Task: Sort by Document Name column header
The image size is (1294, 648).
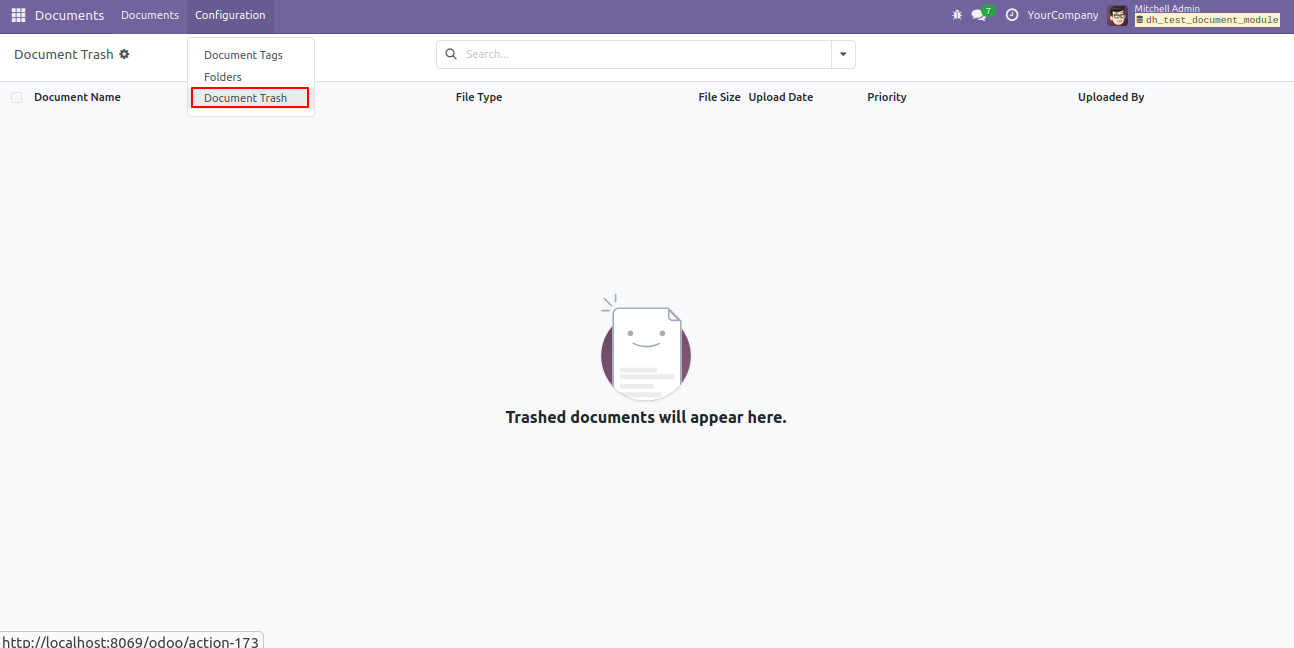Action: [77, 97]
